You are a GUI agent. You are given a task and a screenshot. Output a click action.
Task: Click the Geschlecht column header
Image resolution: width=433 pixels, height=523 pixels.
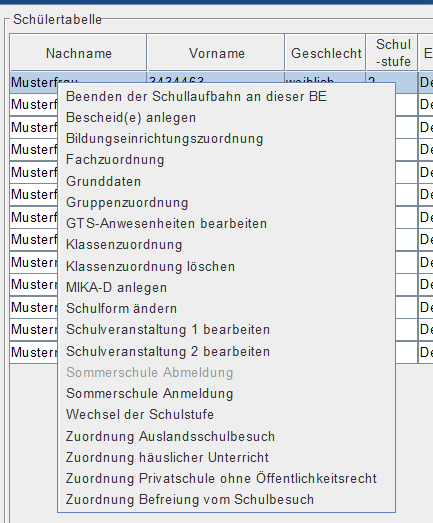tap(326, 53)
